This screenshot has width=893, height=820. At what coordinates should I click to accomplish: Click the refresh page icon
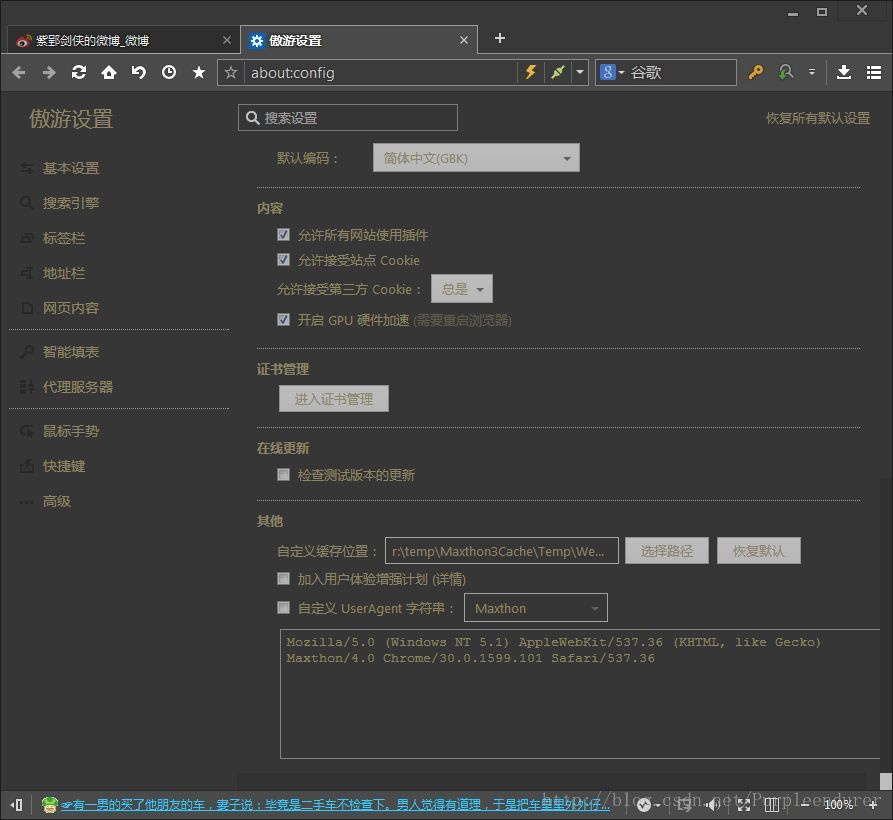(79, 72)
